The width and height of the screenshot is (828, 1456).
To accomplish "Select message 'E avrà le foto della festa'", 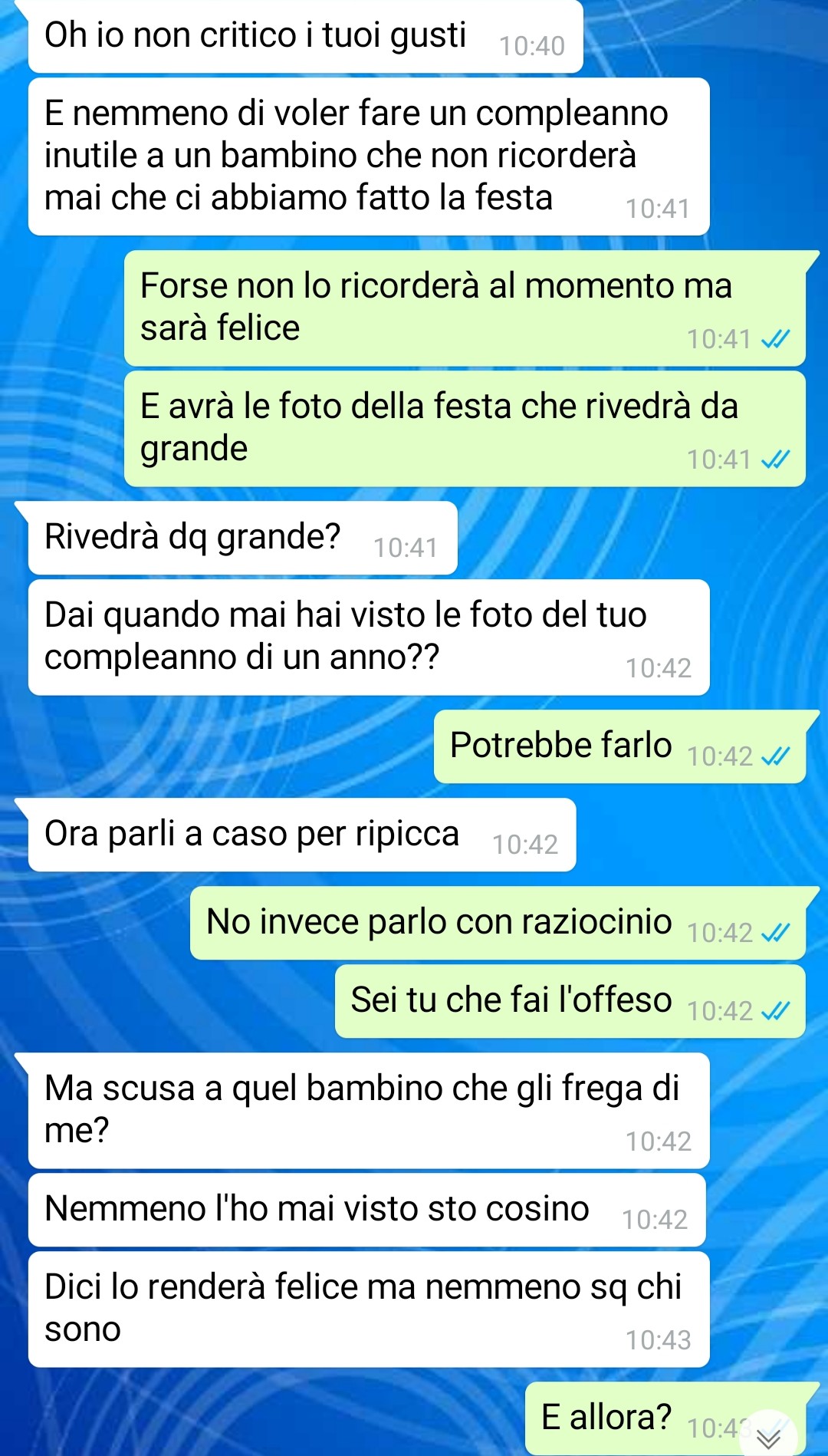I will tap(465, 429).
